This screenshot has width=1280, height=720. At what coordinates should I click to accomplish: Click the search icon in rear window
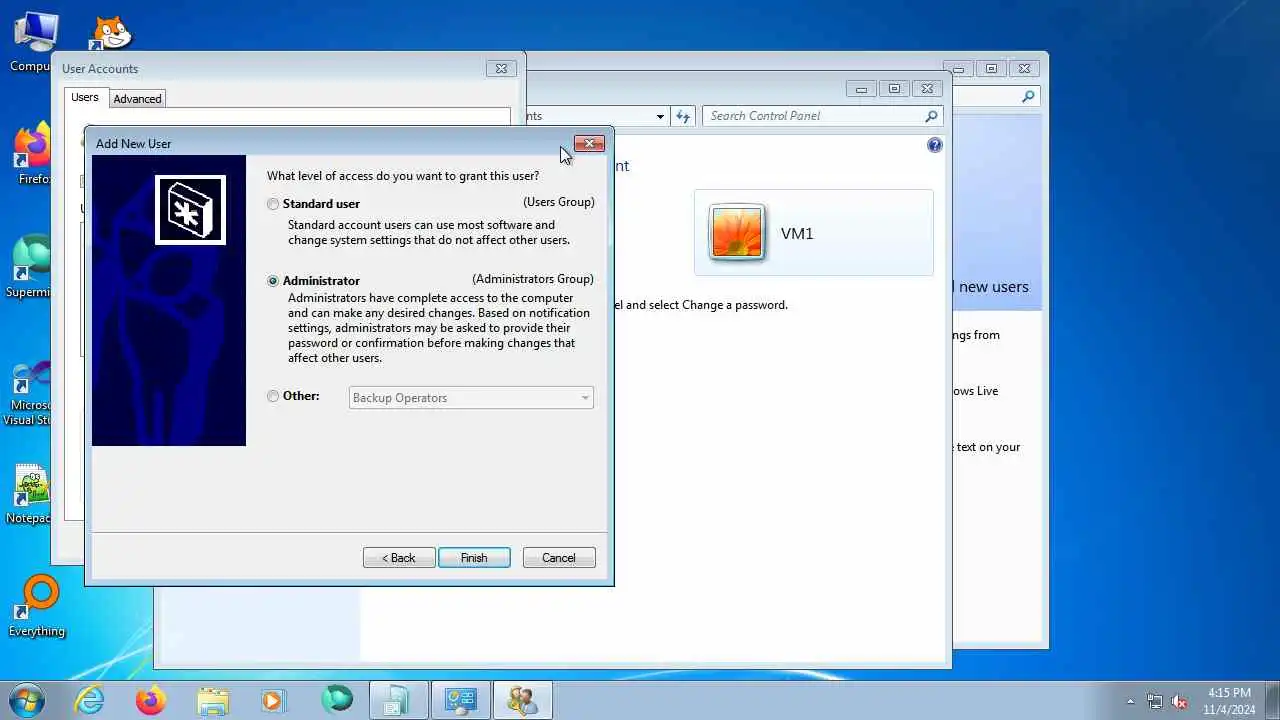coord(1028,97)
